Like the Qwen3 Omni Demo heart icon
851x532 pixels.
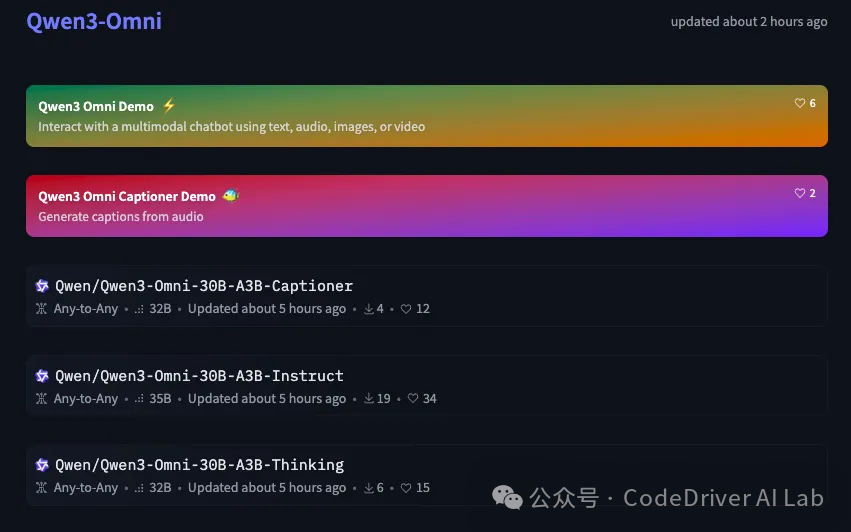(799, 103)
